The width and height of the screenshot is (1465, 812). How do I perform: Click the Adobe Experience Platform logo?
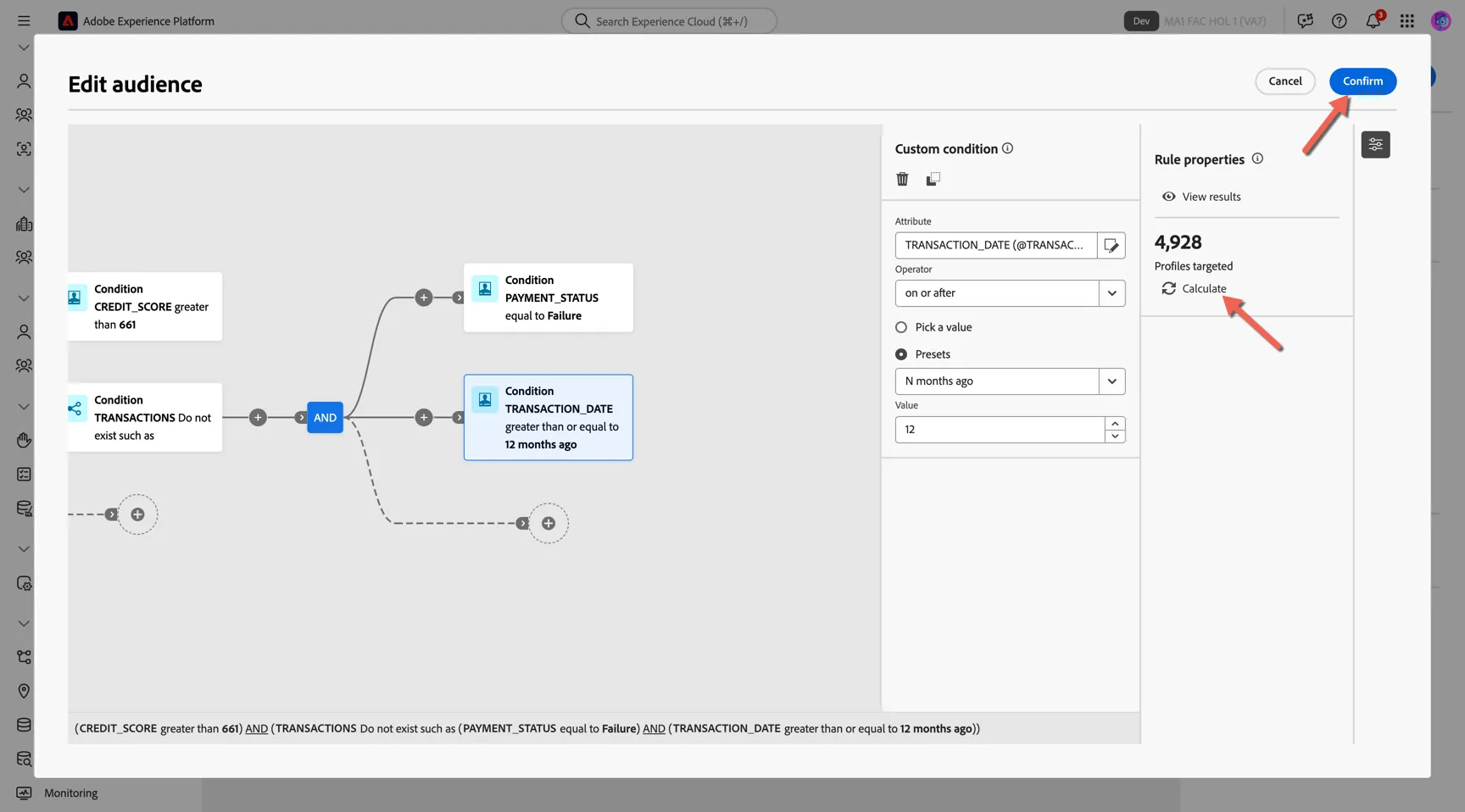pos(68,20)
